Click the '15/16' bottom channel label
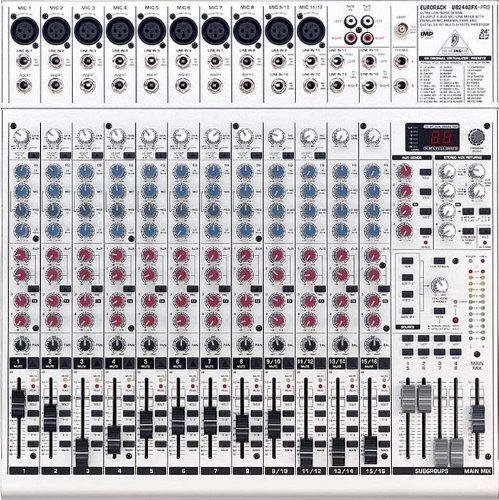This screenshot has width=499, height=500. point(375,471)
